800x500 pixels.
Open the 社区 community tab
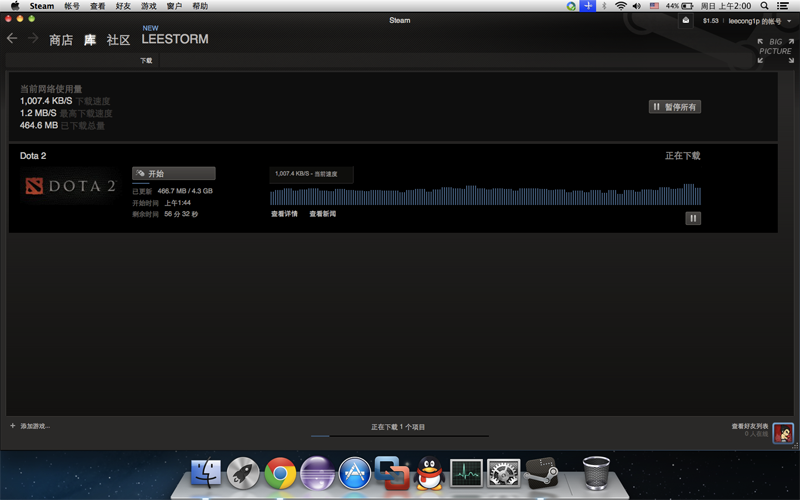[x=118, y=40]
